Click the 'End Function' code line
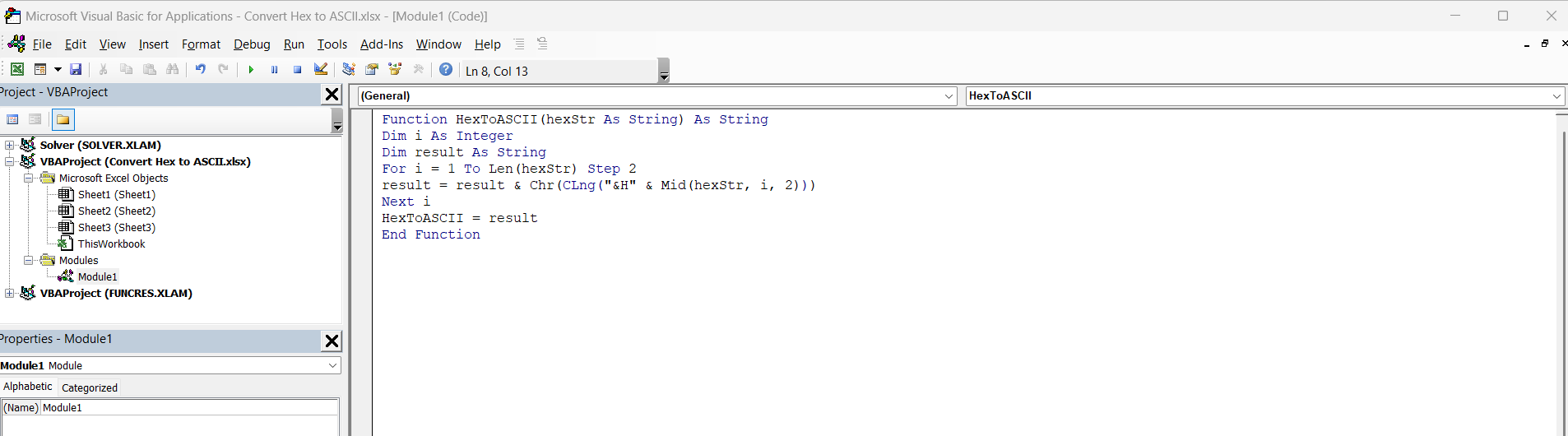This screenshot has width=1568, height=436. click(430, 234)
